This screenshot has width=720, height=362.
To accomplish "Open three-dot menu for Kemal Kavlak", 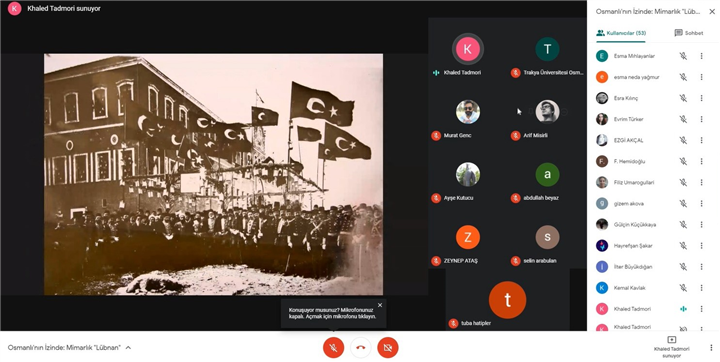I will click(701, 288).
